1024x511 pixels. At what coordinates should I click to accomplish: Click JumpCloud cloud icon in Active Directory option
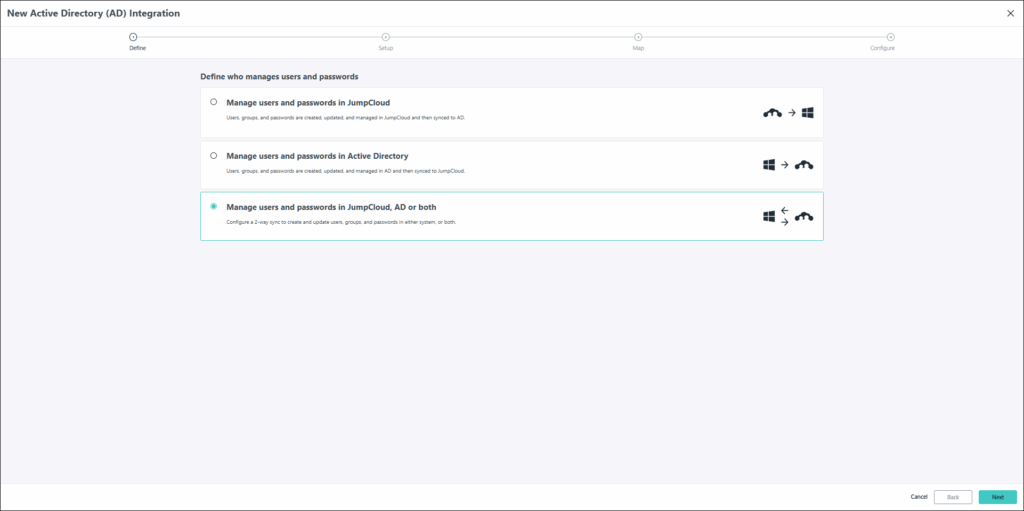[804, 165]
